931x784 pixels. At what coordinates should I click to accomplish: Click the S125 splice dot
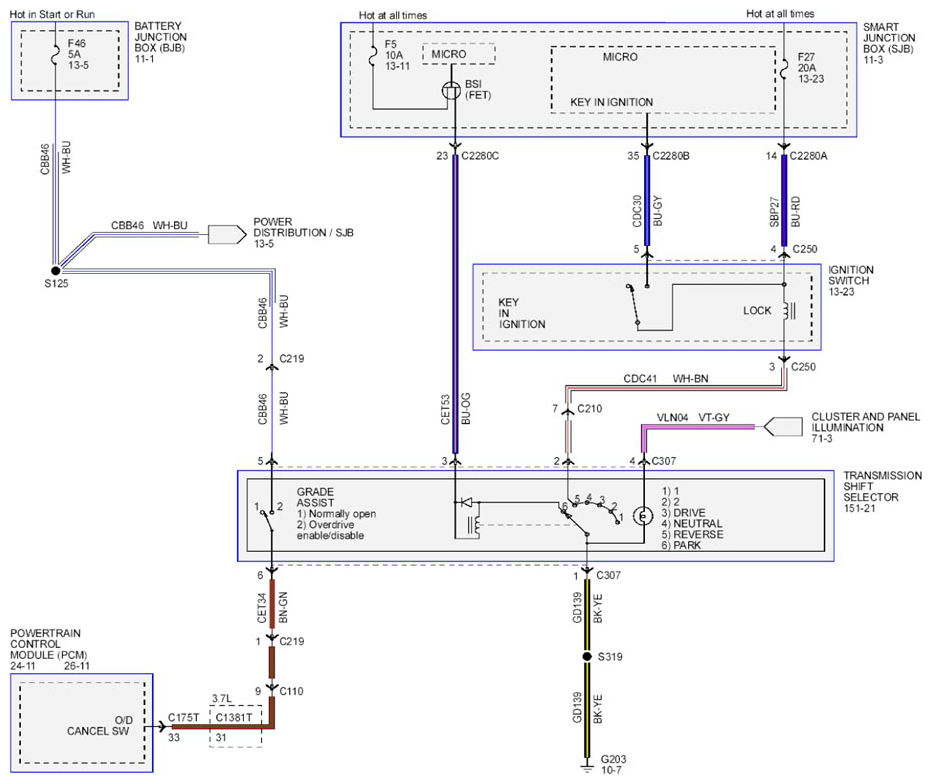(x=56, y=270)
